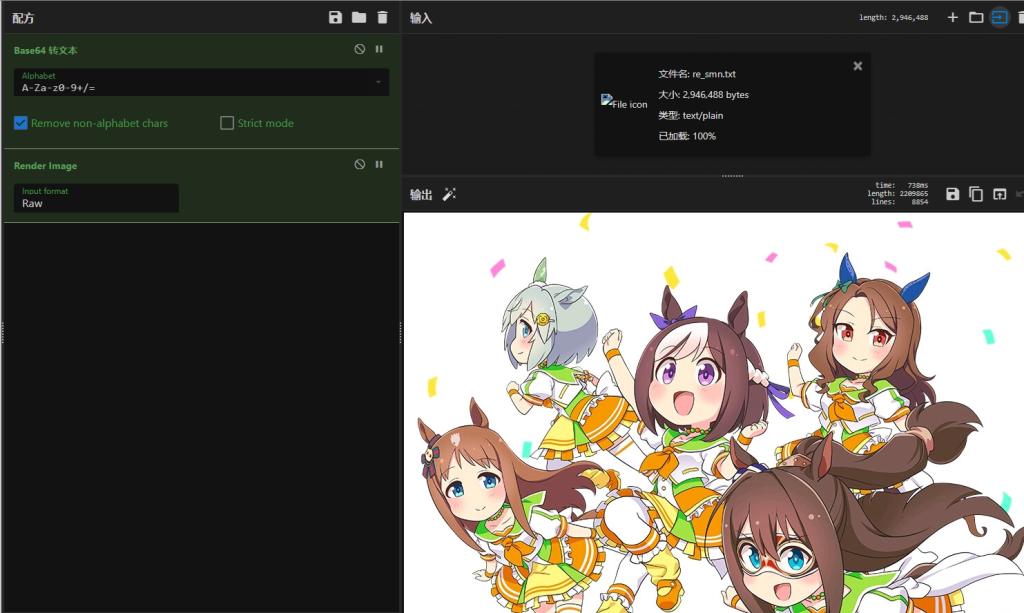Image resolution: width=1024 pixels, height=613 pixels.
Task: Open the Input format Raw dropdown
Action: tap(96, 198)
